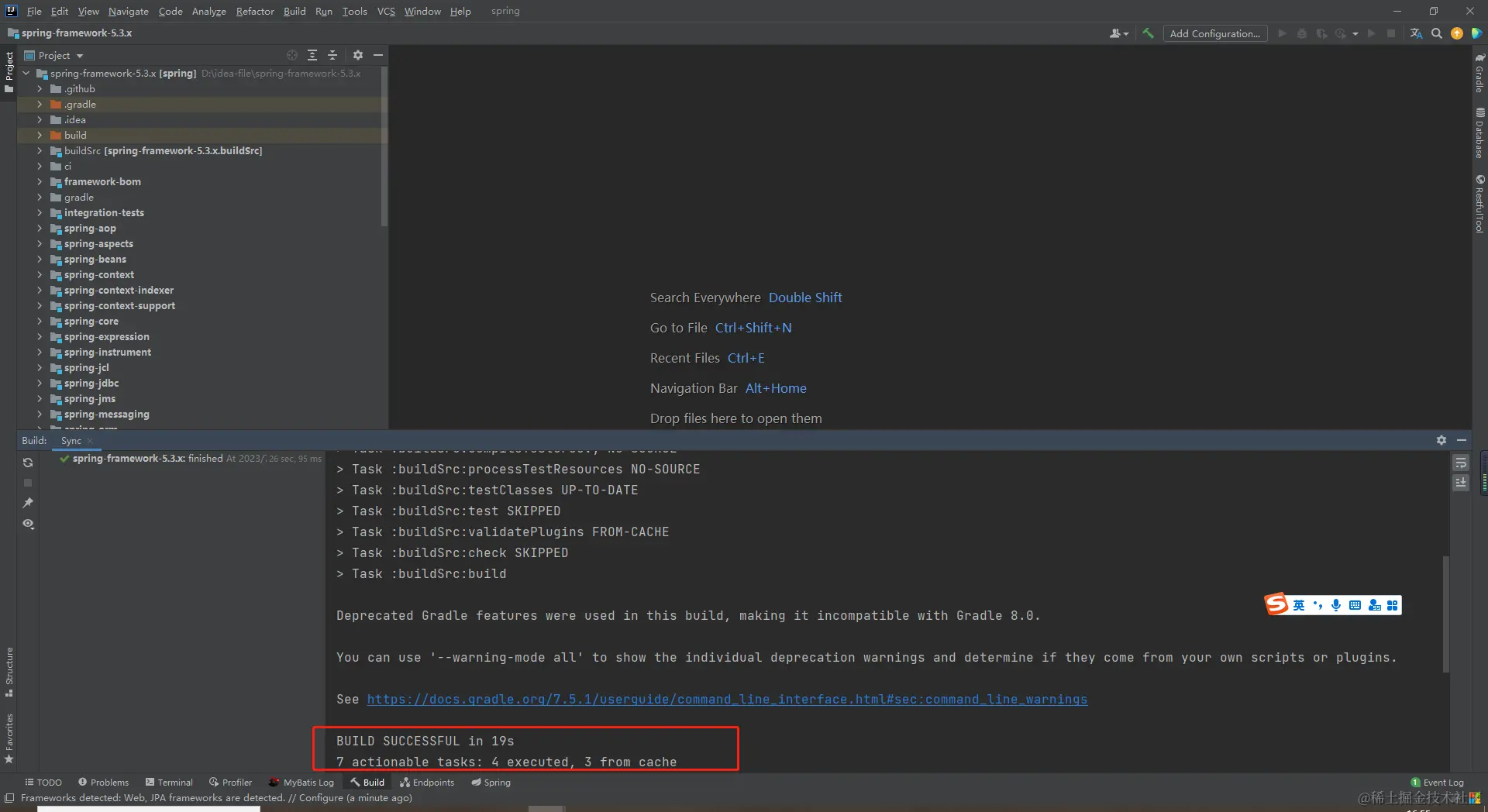This screenshot has width=1488, height=812.
Task: Hide the Project panel with minus icon
Action: click(378, 55)
